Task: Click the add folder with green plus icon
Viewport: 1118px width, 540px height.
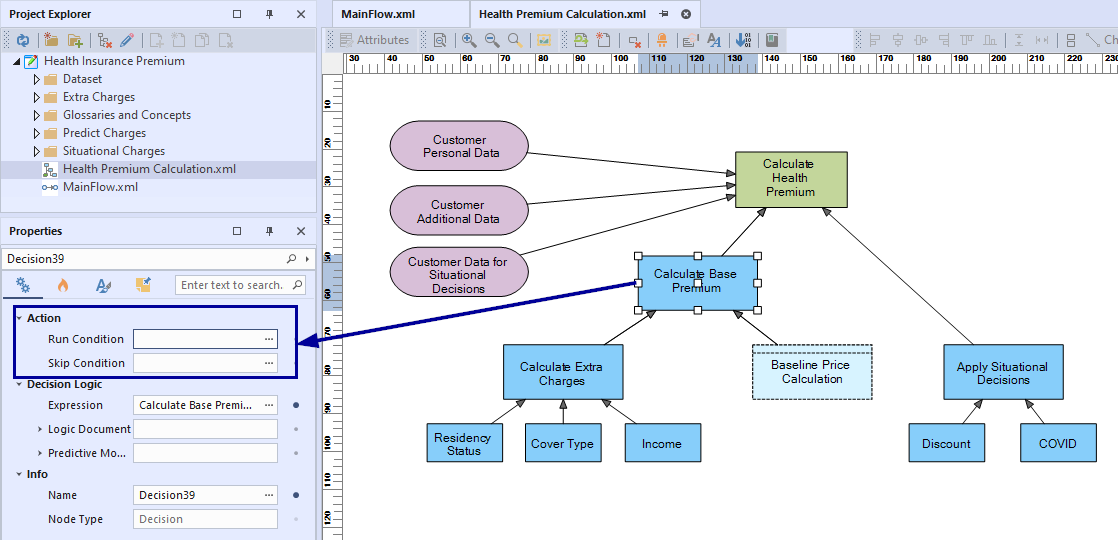Action: coord(74,40)
